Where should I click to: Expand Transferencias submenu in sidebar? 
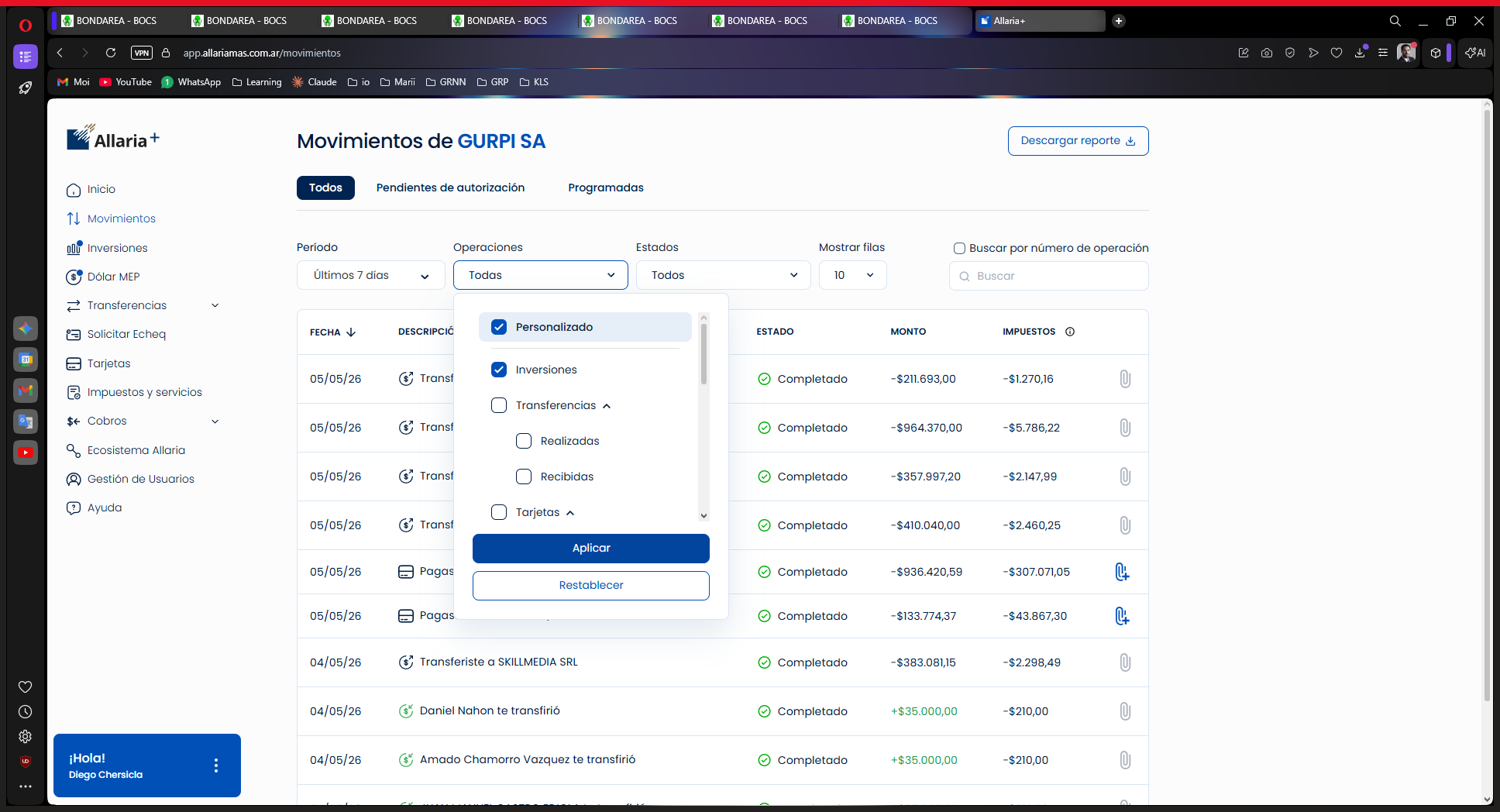pos(215,305)
